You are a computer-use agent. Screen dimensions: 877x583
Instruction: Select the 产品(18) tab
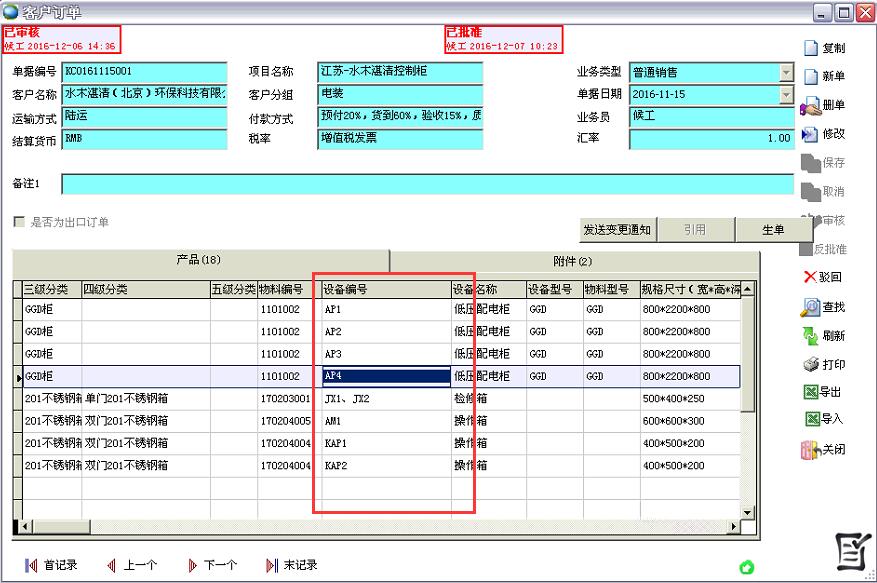[x=199, y=260]
